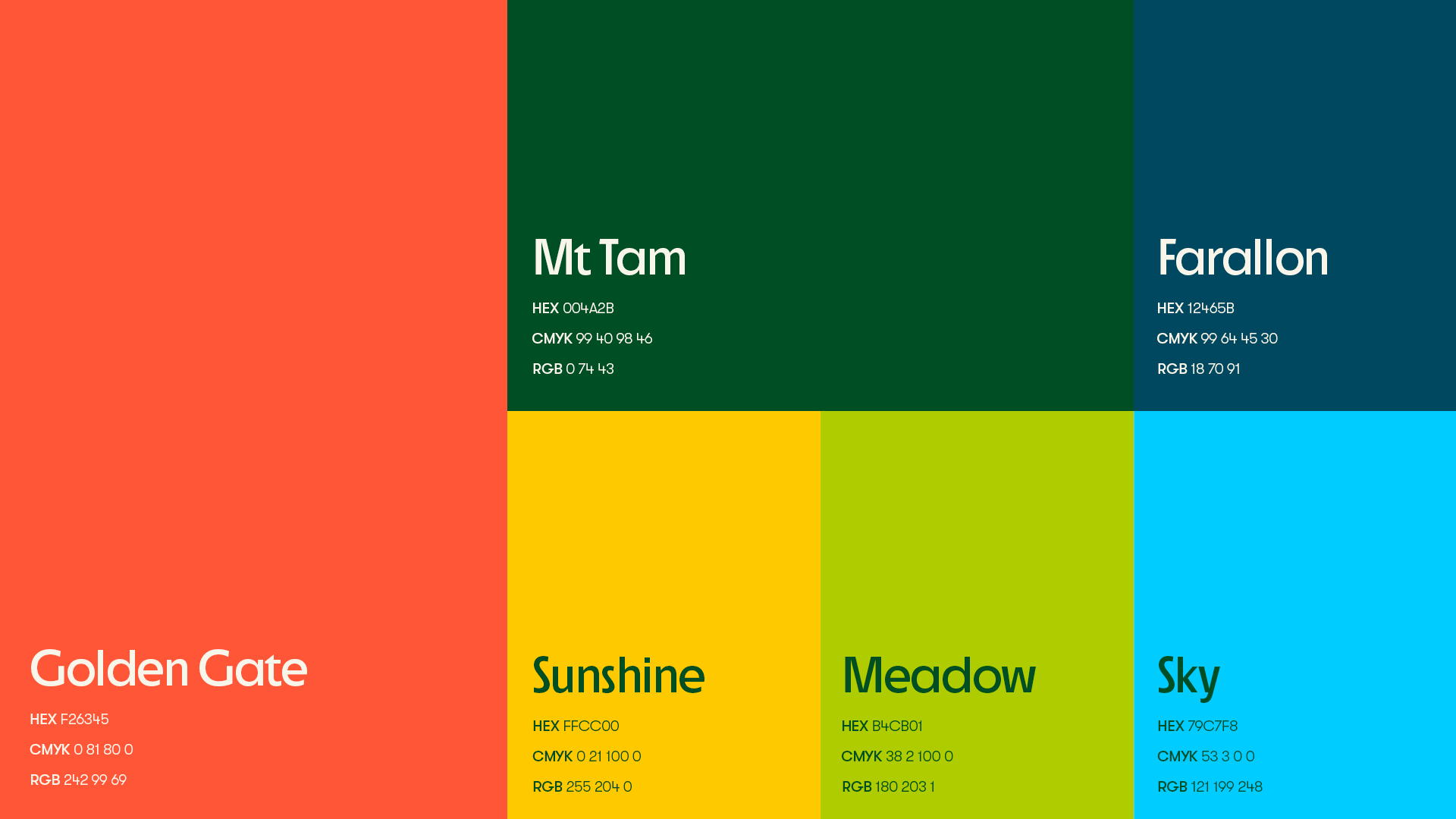Click the RGB 121 199 248 line

[1209, 786]
